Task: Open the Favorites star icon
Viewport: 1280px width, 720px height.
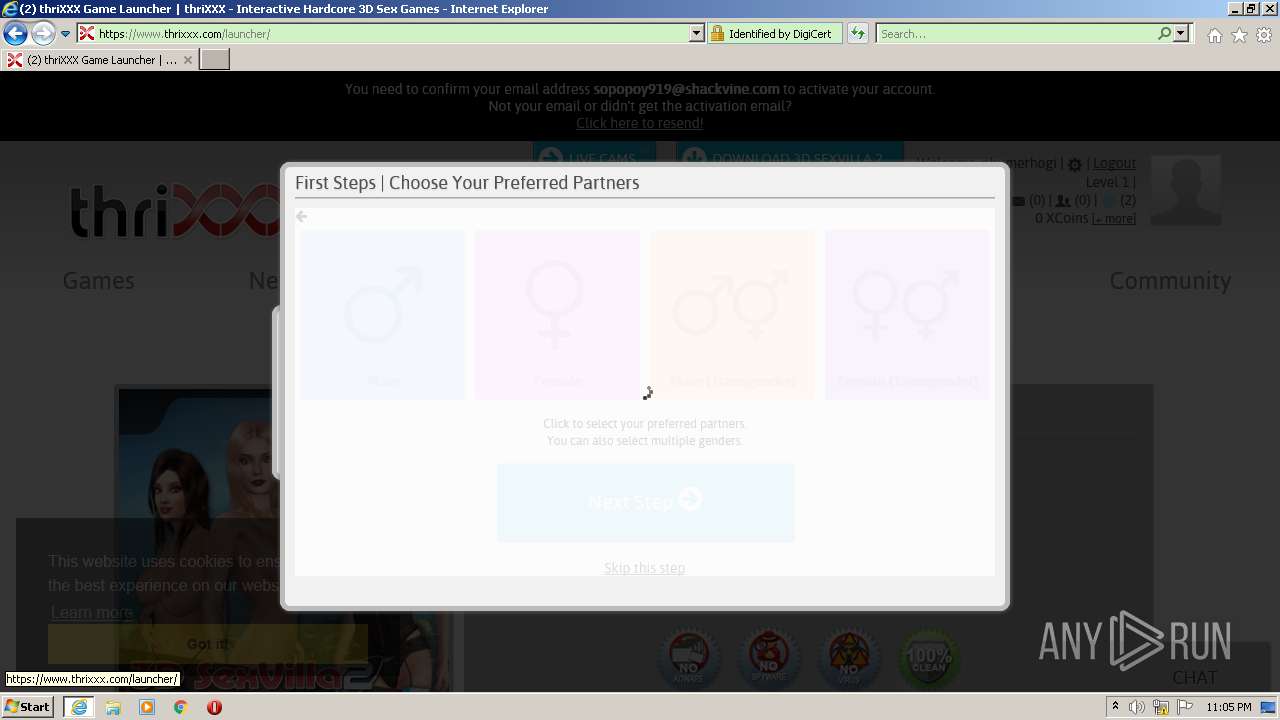Action: 1239,35
